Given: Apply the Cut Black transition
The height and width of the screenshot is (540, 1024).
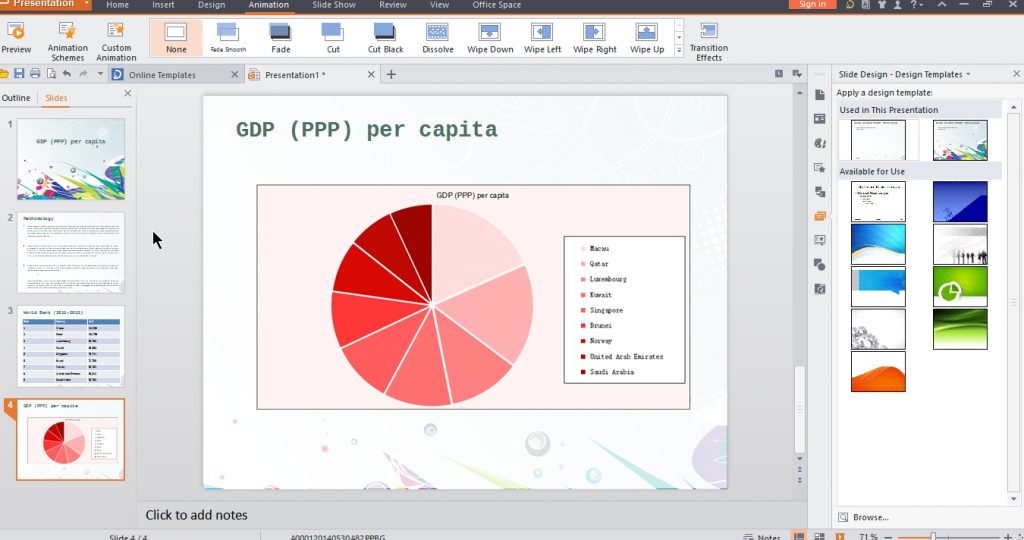Looking at the screenshot, I should point(385,38).
